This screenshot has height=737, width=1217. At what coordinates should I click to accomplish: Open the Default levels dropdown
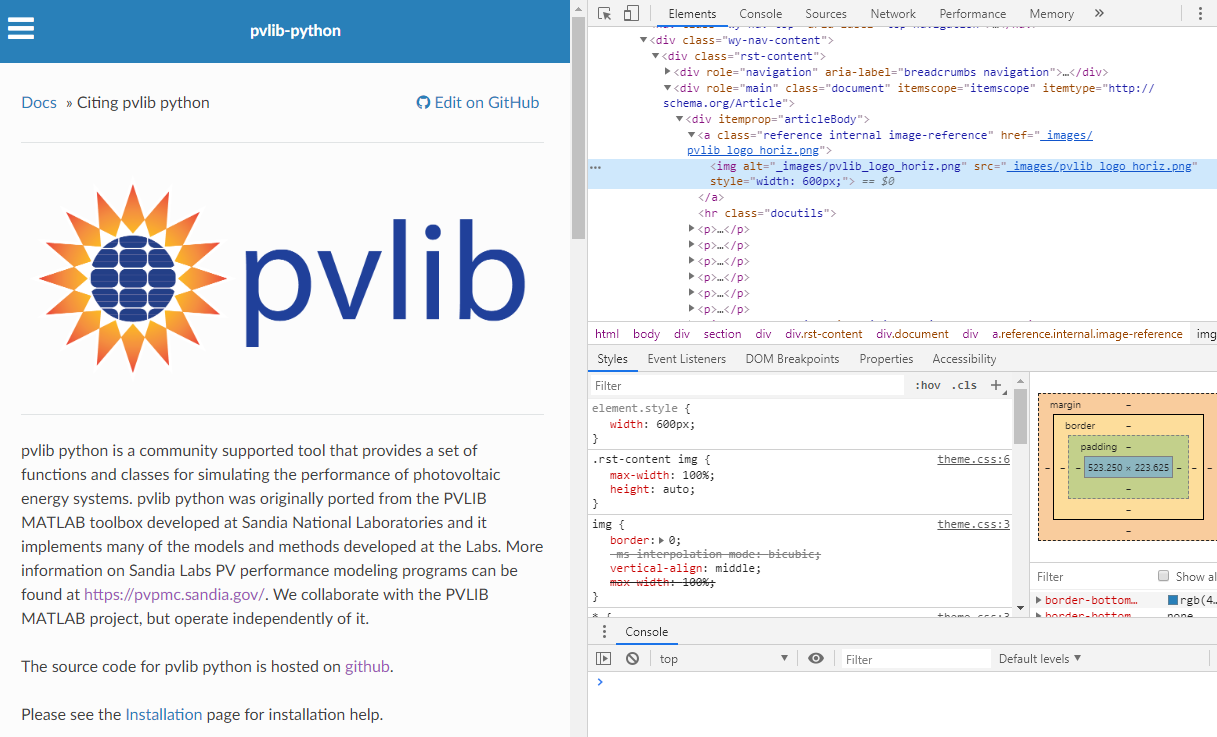pyautogui.click(x=1040, y=659)
